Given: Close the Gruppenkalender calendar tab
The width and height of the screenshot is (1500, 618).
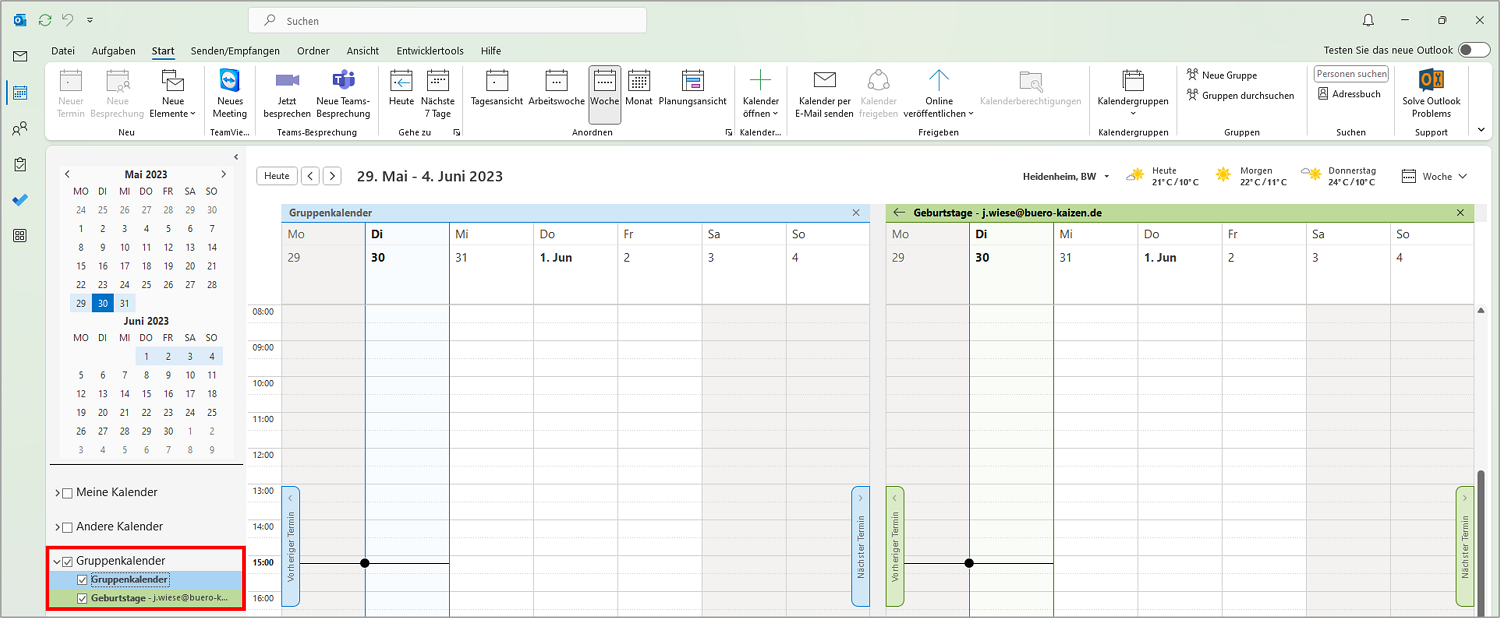Looking at the screenshot, I should [x=856, y=213].
